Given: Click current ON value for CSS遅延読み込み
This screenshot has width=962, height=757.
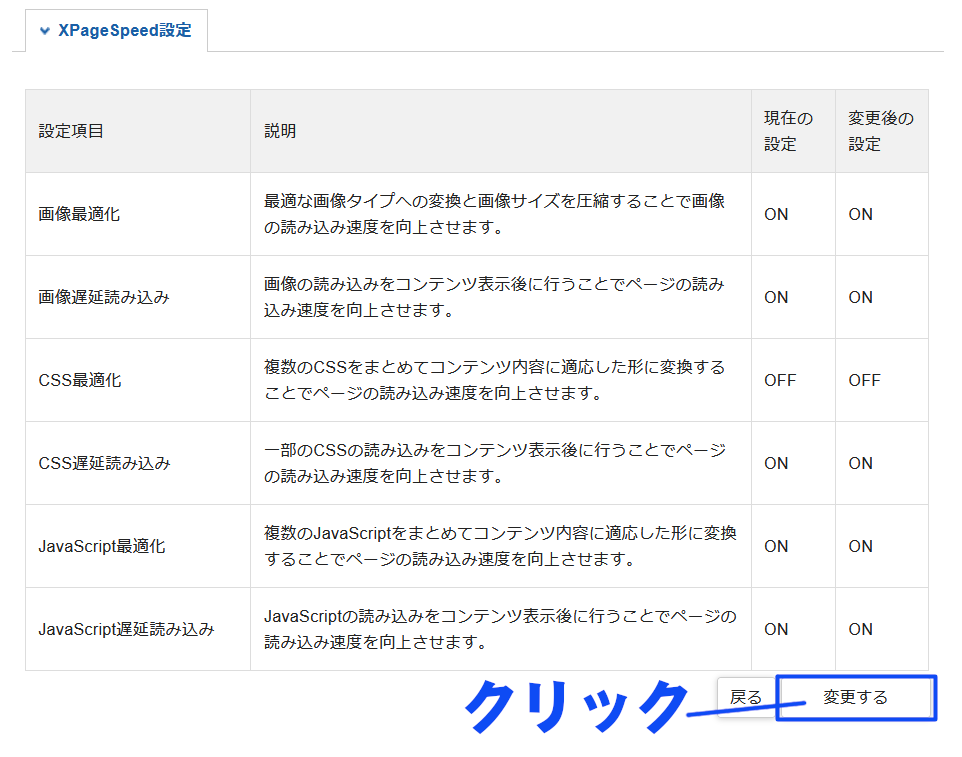Looking at the screenshot, I should 776,463.
